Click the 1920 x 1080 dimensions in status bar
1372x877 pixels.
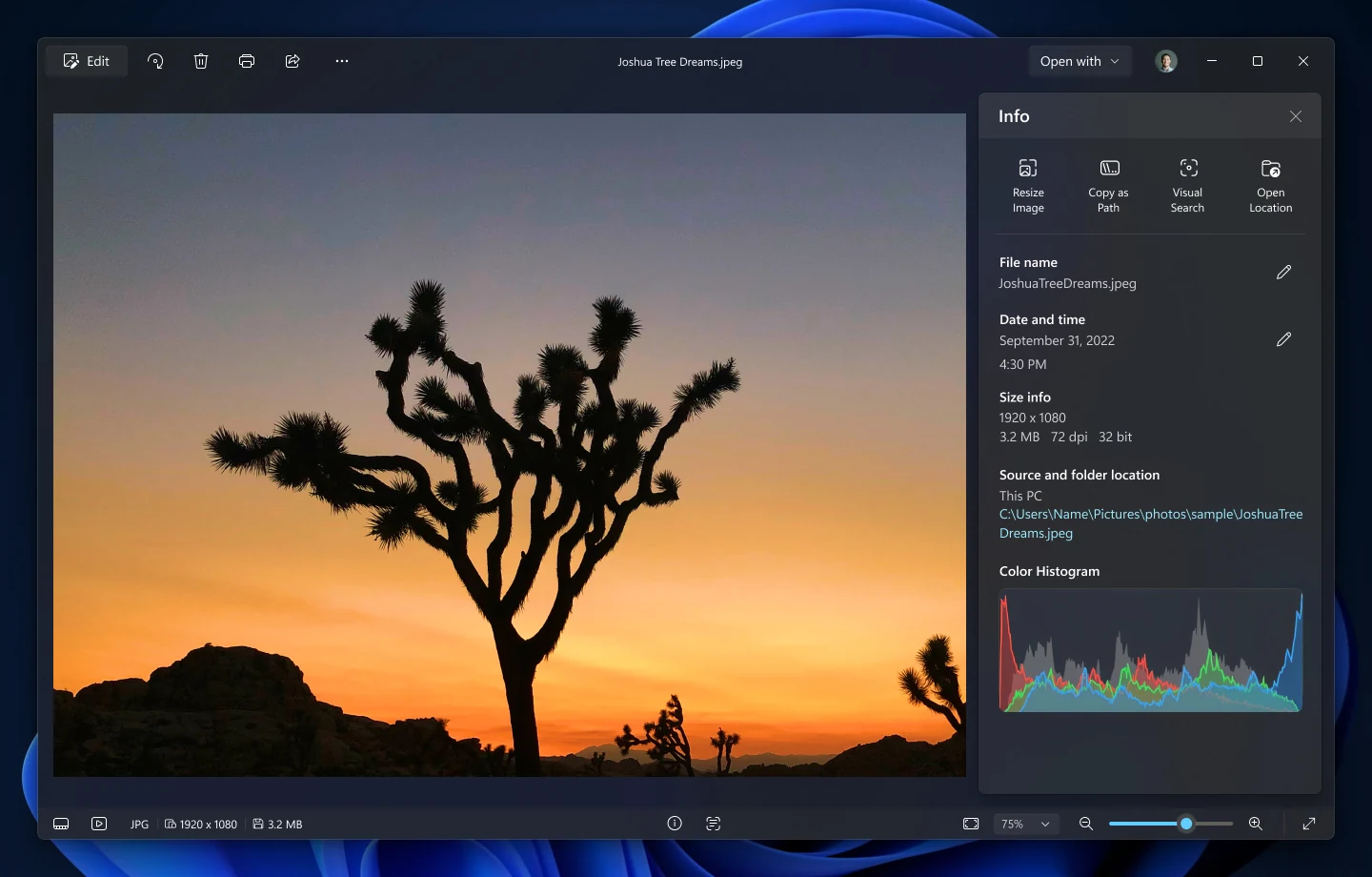tap(201, 825)
